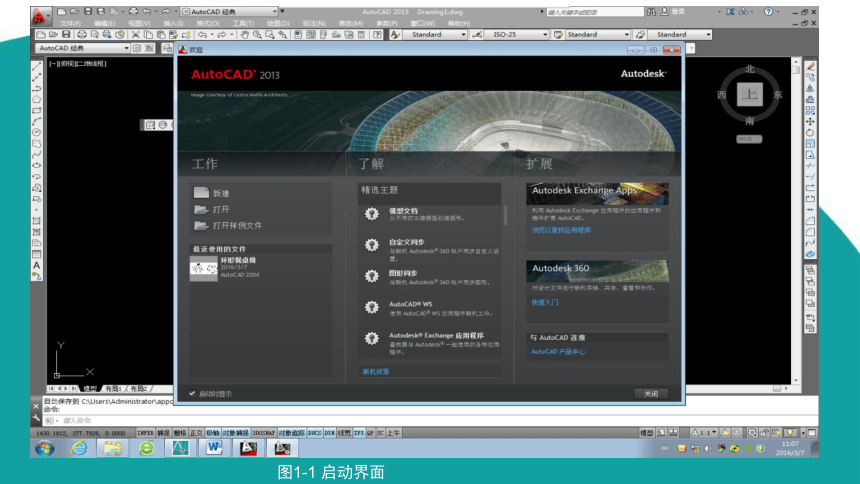
Task: Select the Erase tool on modify toolbar
Action: click(810, 66)
